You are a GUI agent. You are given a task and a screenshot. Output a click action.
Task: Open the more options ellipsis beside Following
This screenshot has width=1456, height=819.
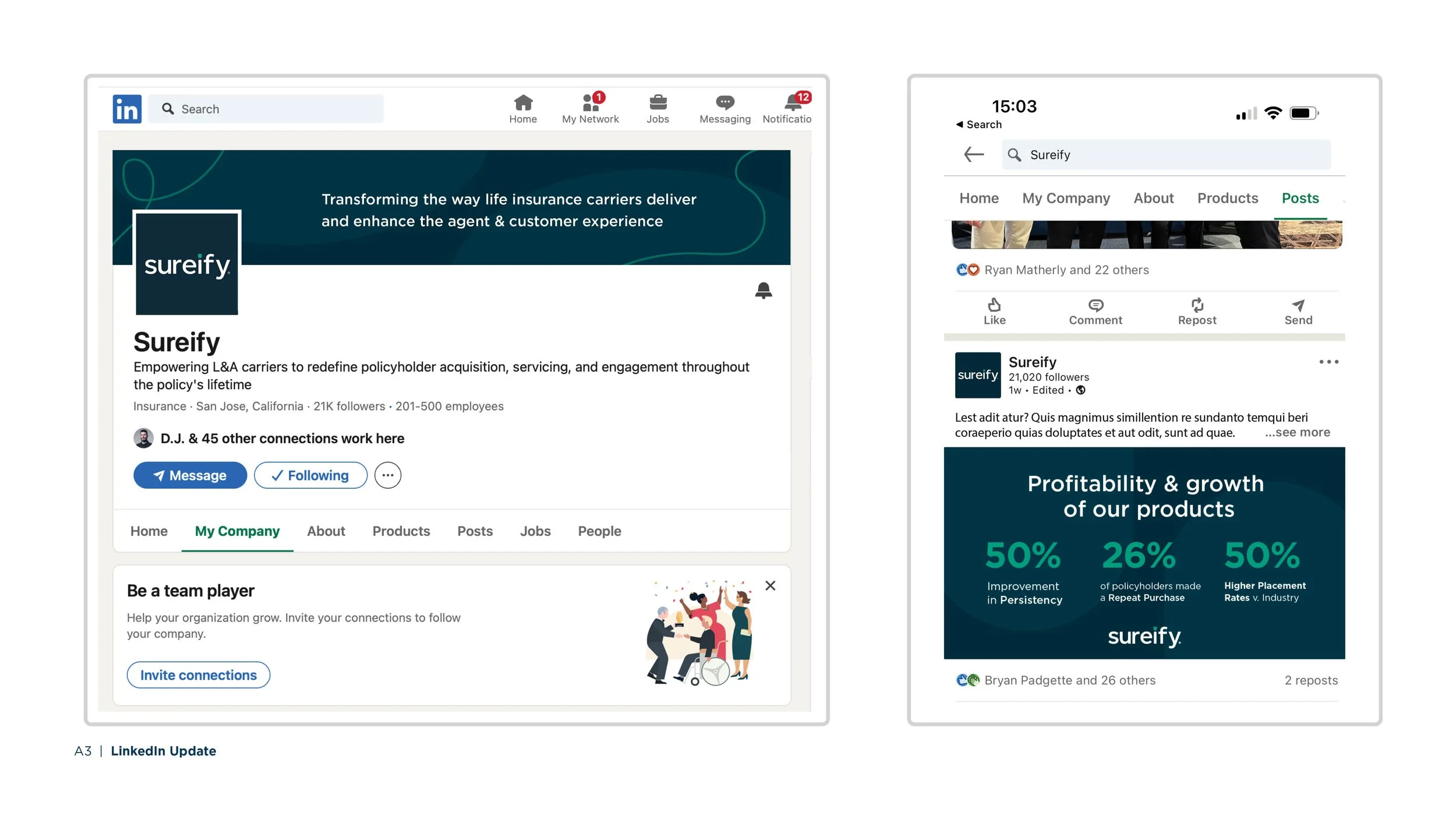click(388, 475)
